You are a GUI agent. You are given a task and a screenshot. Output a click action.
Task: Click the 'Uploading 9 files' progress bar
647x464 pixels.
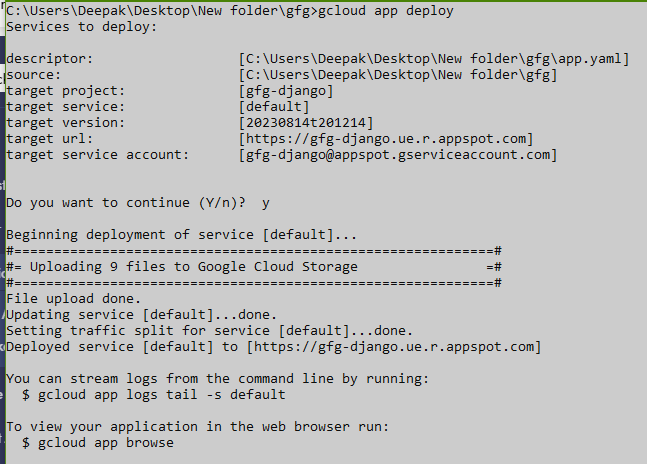tap(253, 267)
